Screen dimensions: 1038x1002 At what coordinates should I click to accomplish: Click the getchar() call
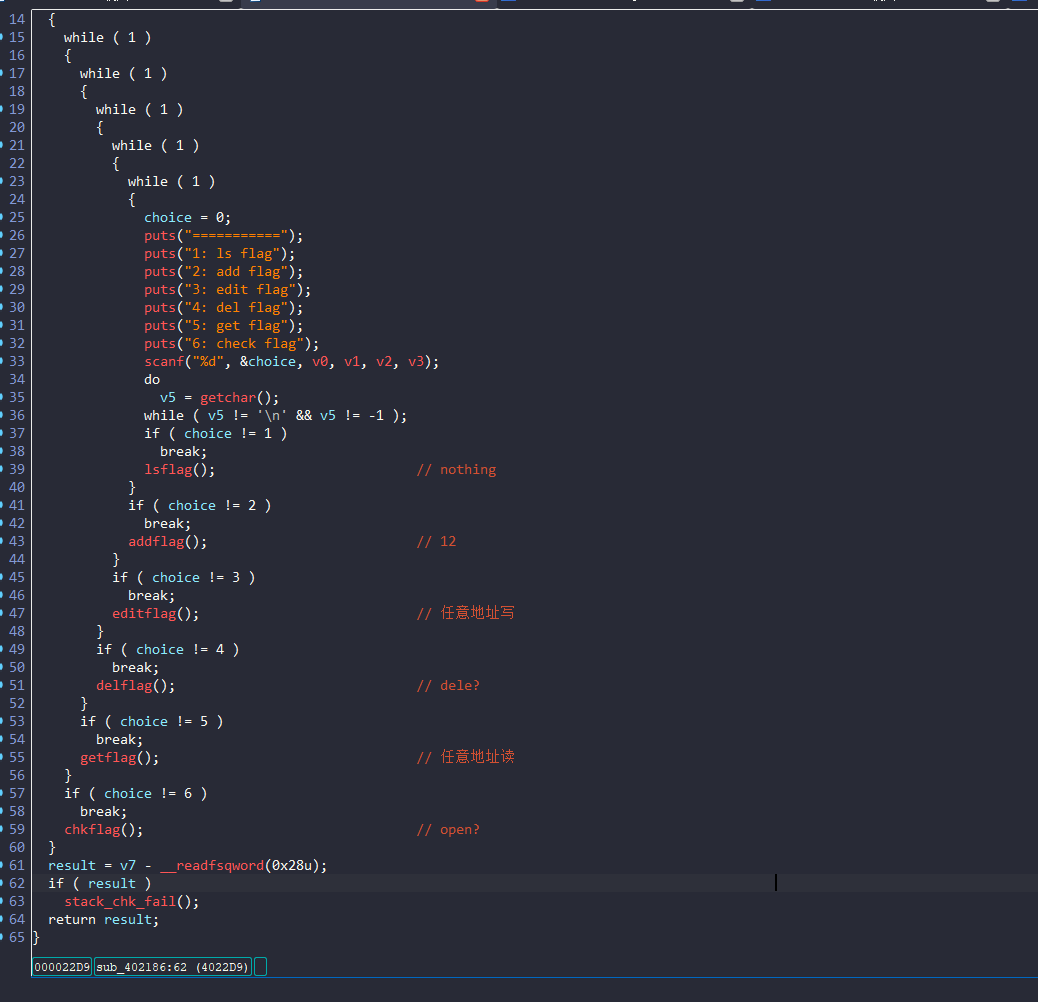pos(240,397)
